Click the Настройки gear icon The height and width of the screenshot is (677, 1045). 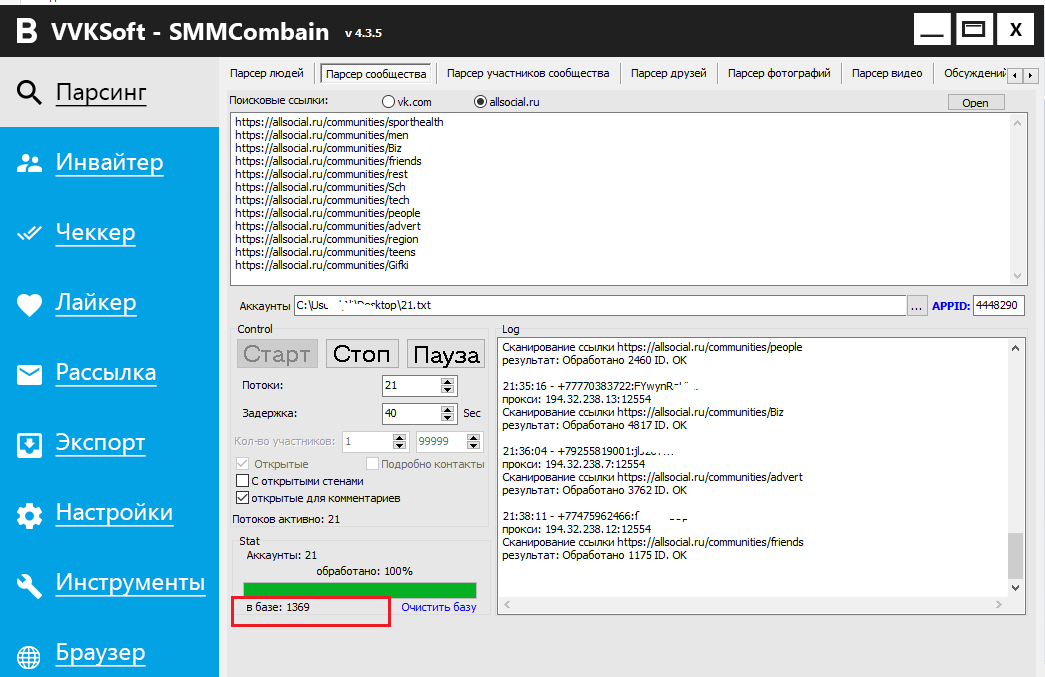click(29, 515)
